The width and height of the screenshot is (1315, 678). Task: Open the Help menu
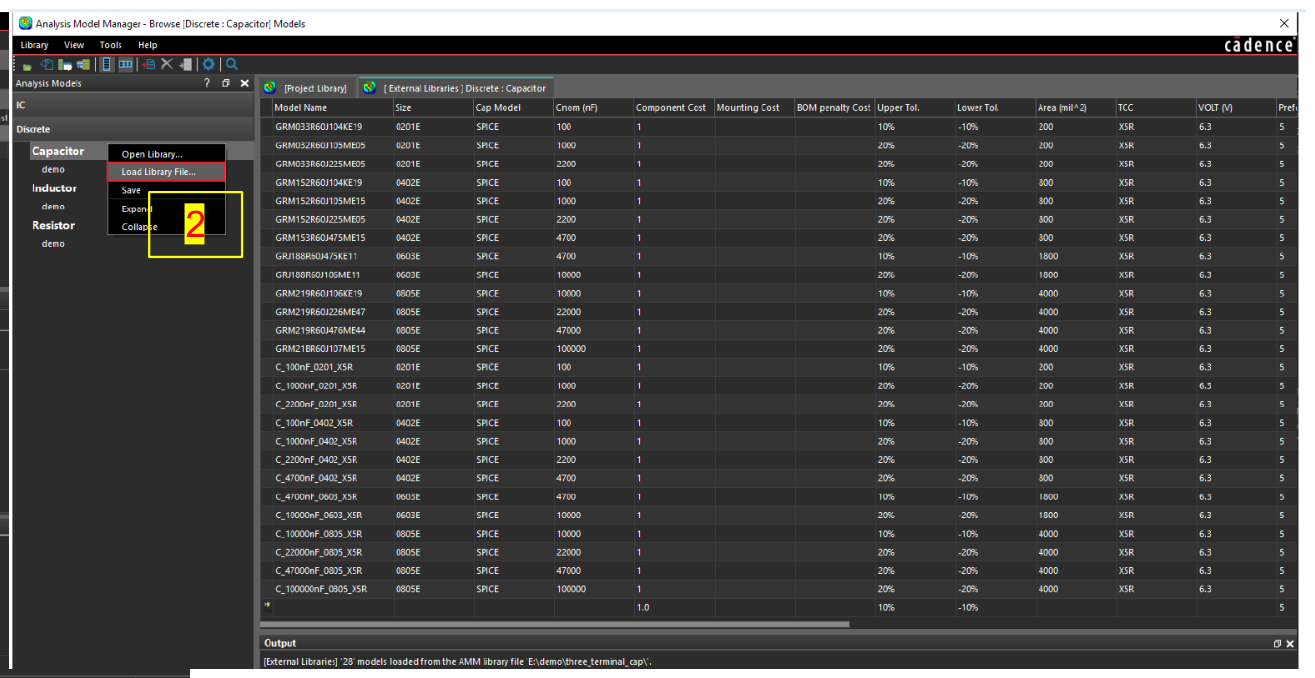[x=147, y=45]
